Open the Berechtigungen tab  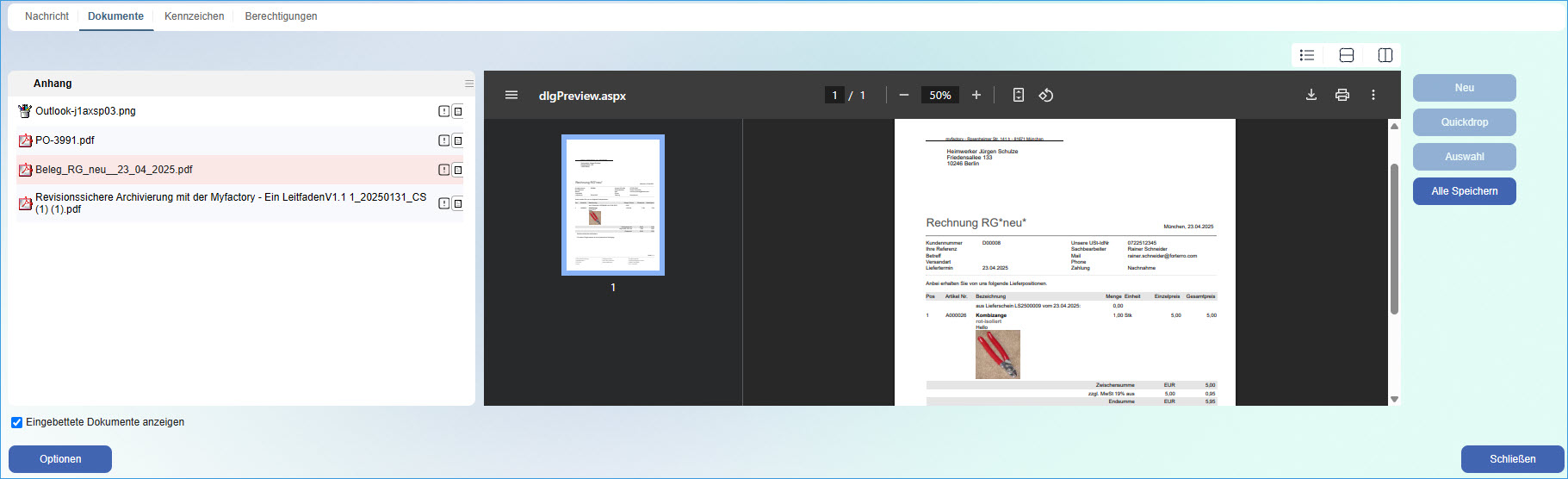coord(281,16)
